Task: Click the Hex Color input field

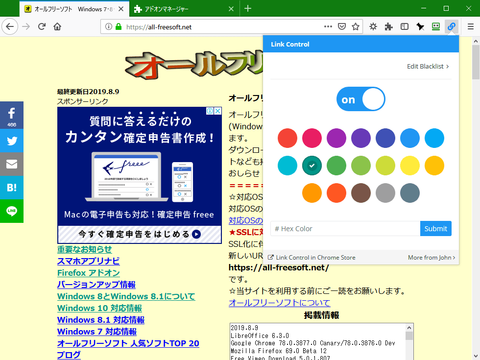Action: click(x=345, y=228)
